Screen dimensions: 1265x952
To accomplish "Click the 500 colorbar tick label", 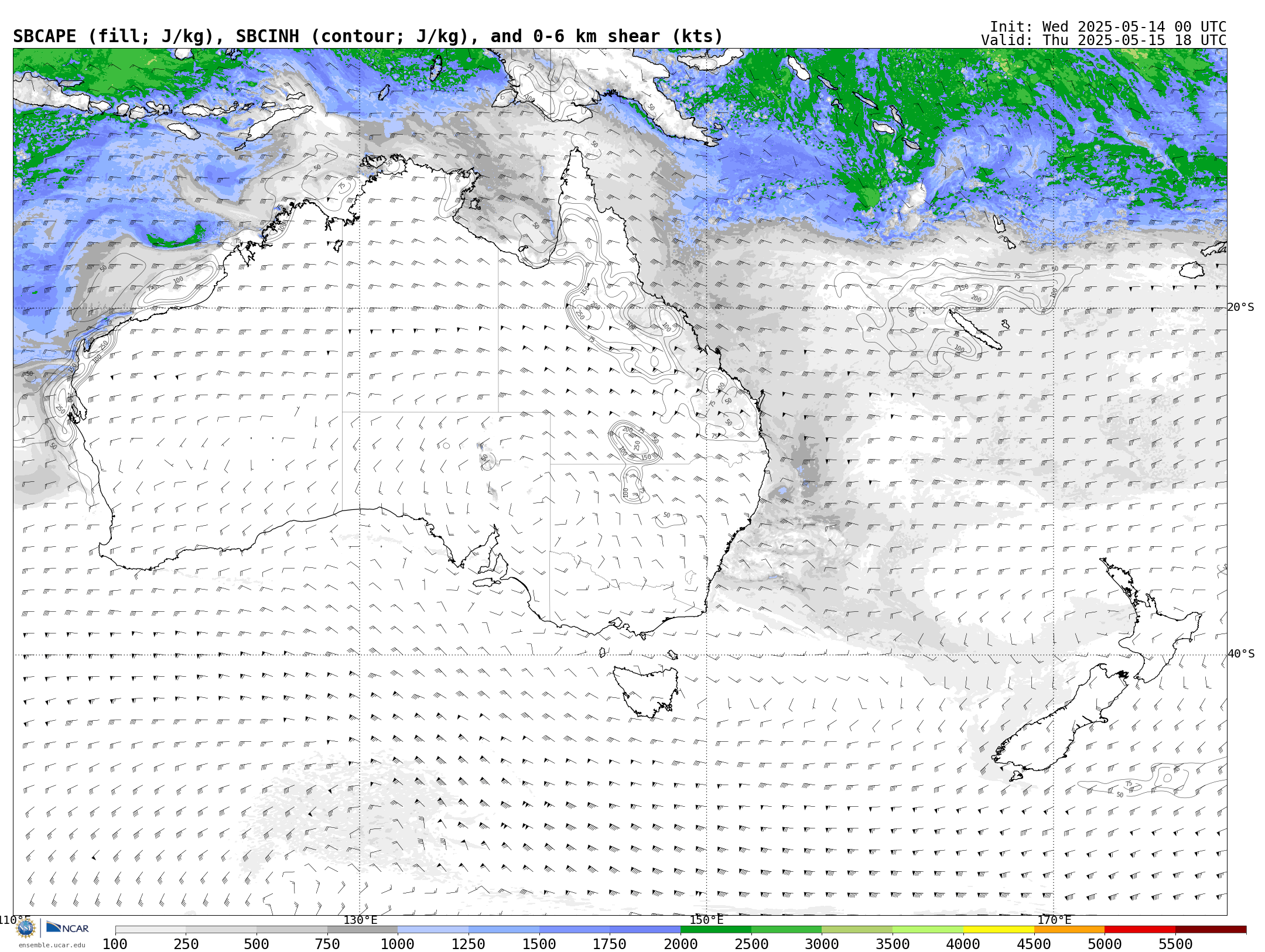I will (257, 944).
